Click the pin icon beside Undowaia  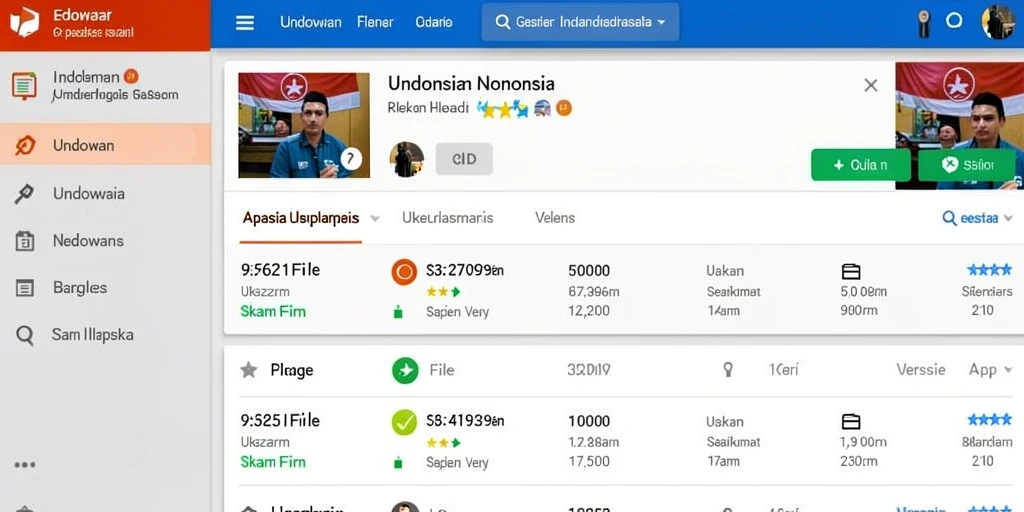click(24, 194)
